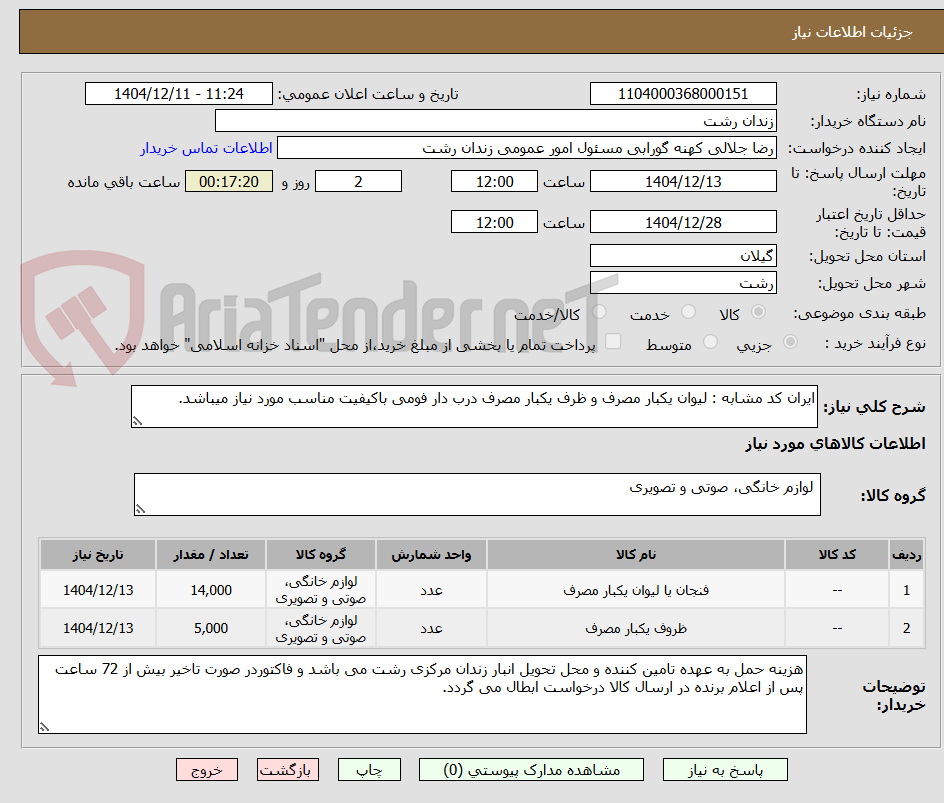Open مشاهده مدارک پیوستی (0) button

pos(532,770)
